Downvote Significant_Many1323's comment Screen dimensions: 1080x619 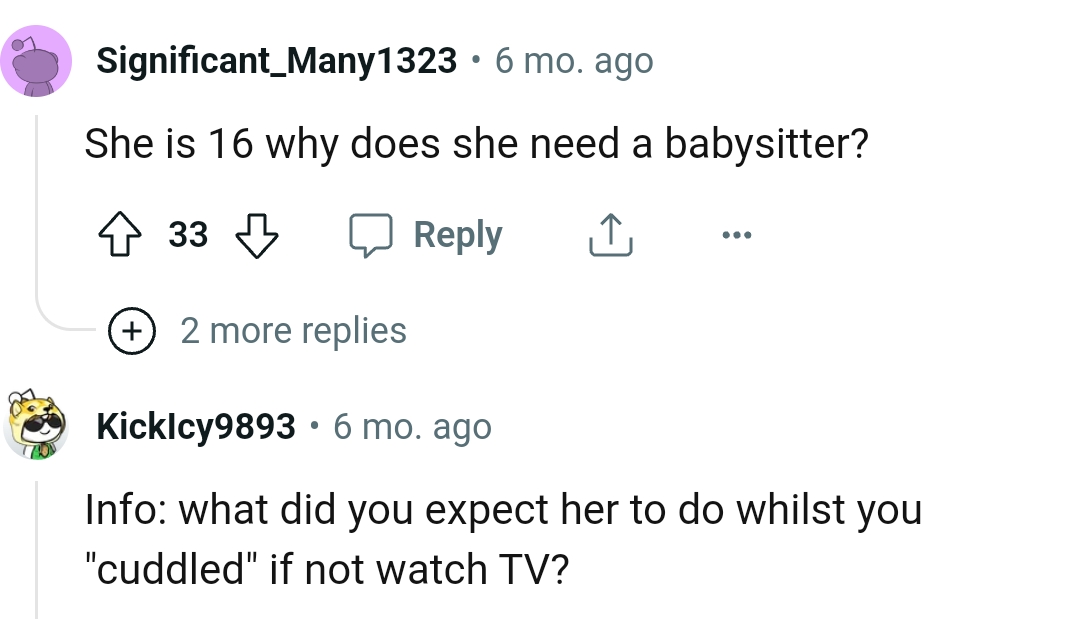(257, 236)
